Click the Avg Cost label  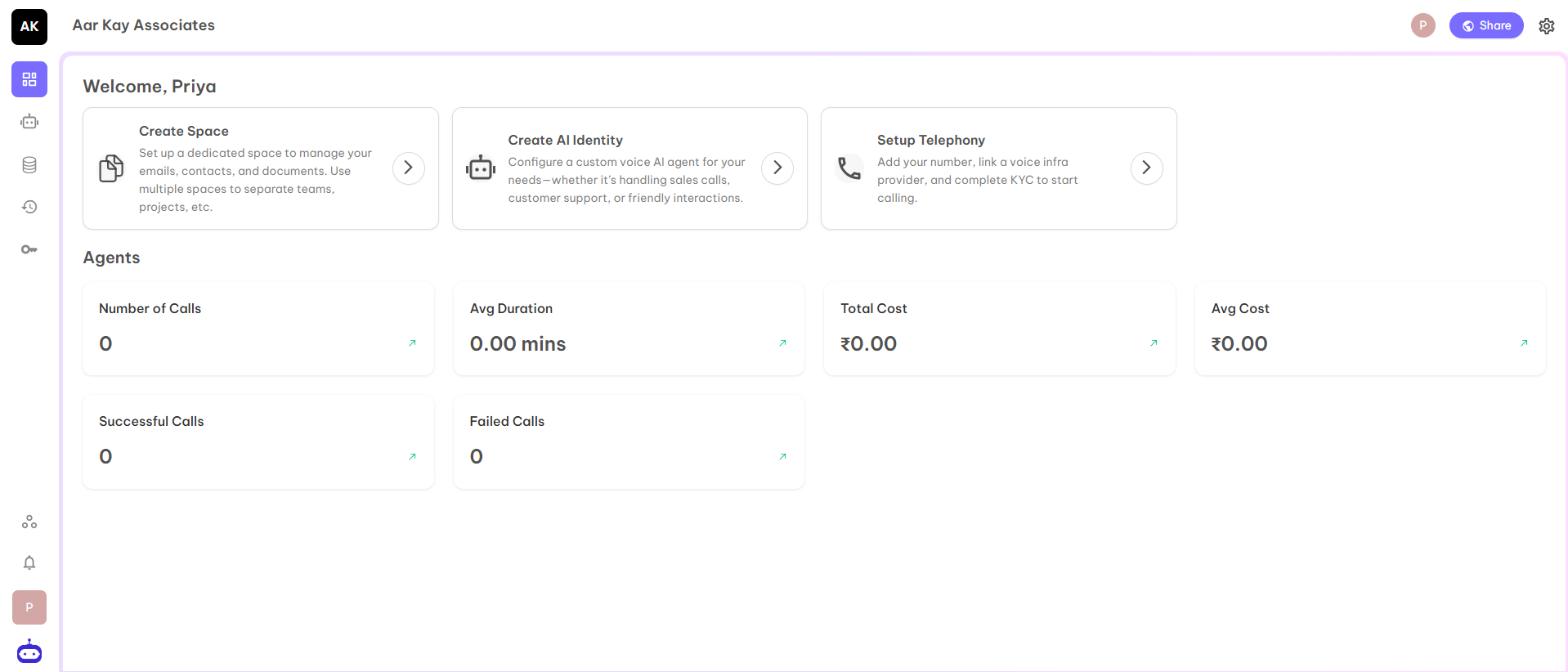[1240, 308]
